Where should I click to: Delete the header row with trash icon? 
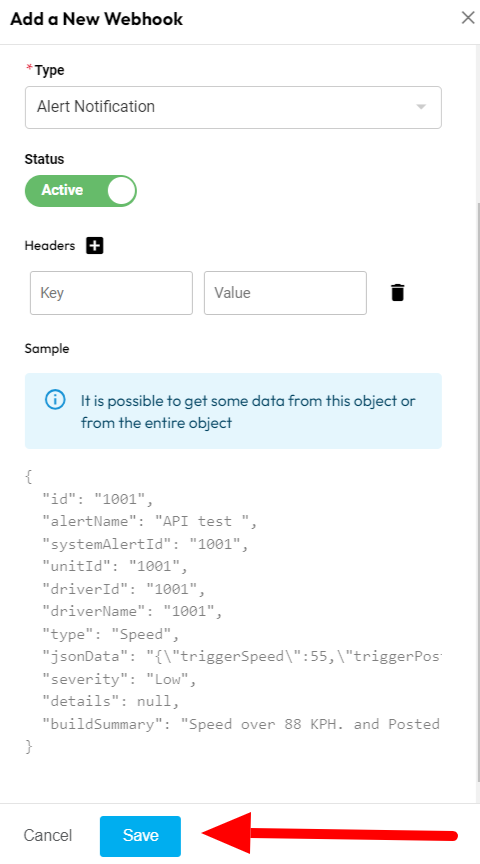tap(397, 293)
